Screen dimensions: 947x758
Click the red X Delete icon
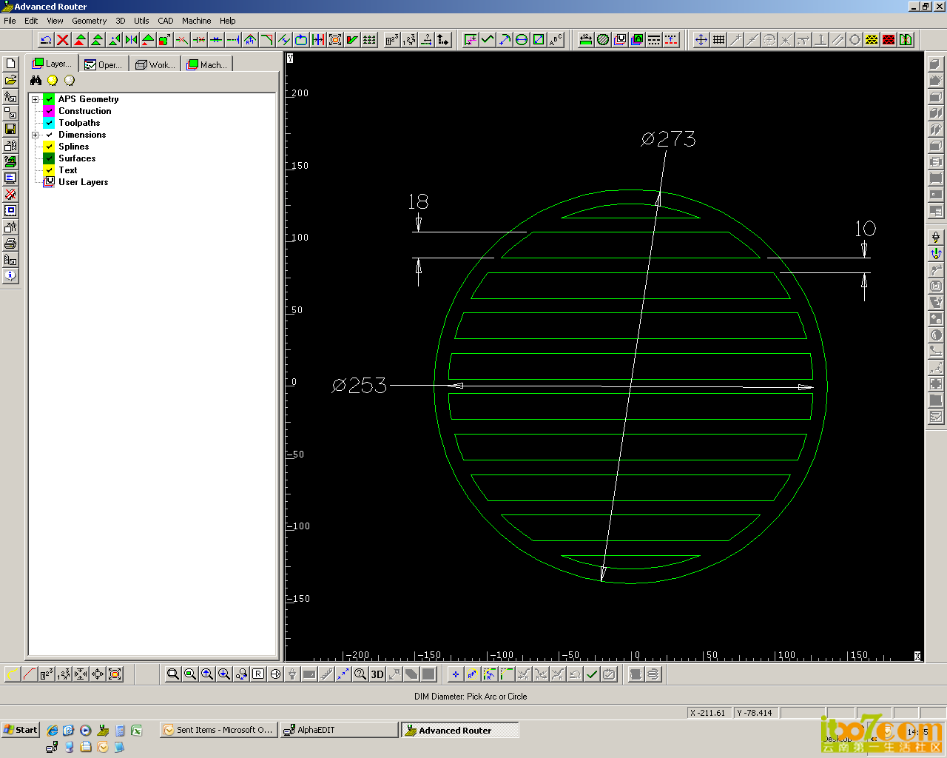click(63, 40)
